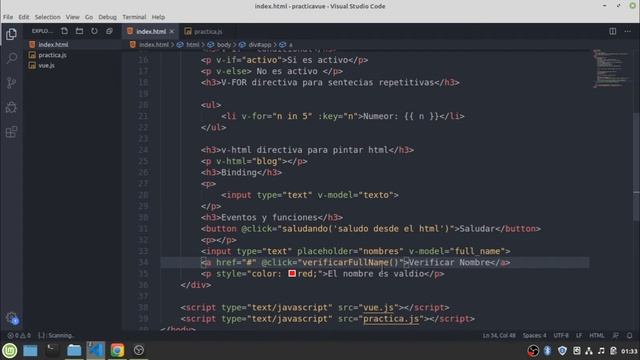Open the Debug menu
The width and height of the screenshot is (640, 360).
(107, 17)
